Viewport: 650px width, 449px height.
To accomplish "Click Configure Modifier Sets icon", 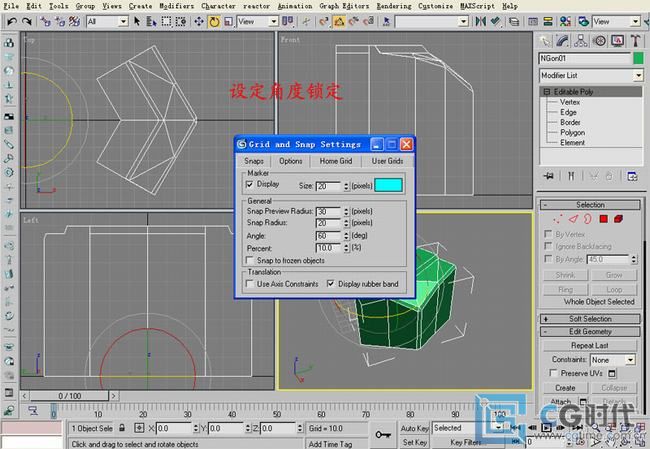I will pos(632,176).
